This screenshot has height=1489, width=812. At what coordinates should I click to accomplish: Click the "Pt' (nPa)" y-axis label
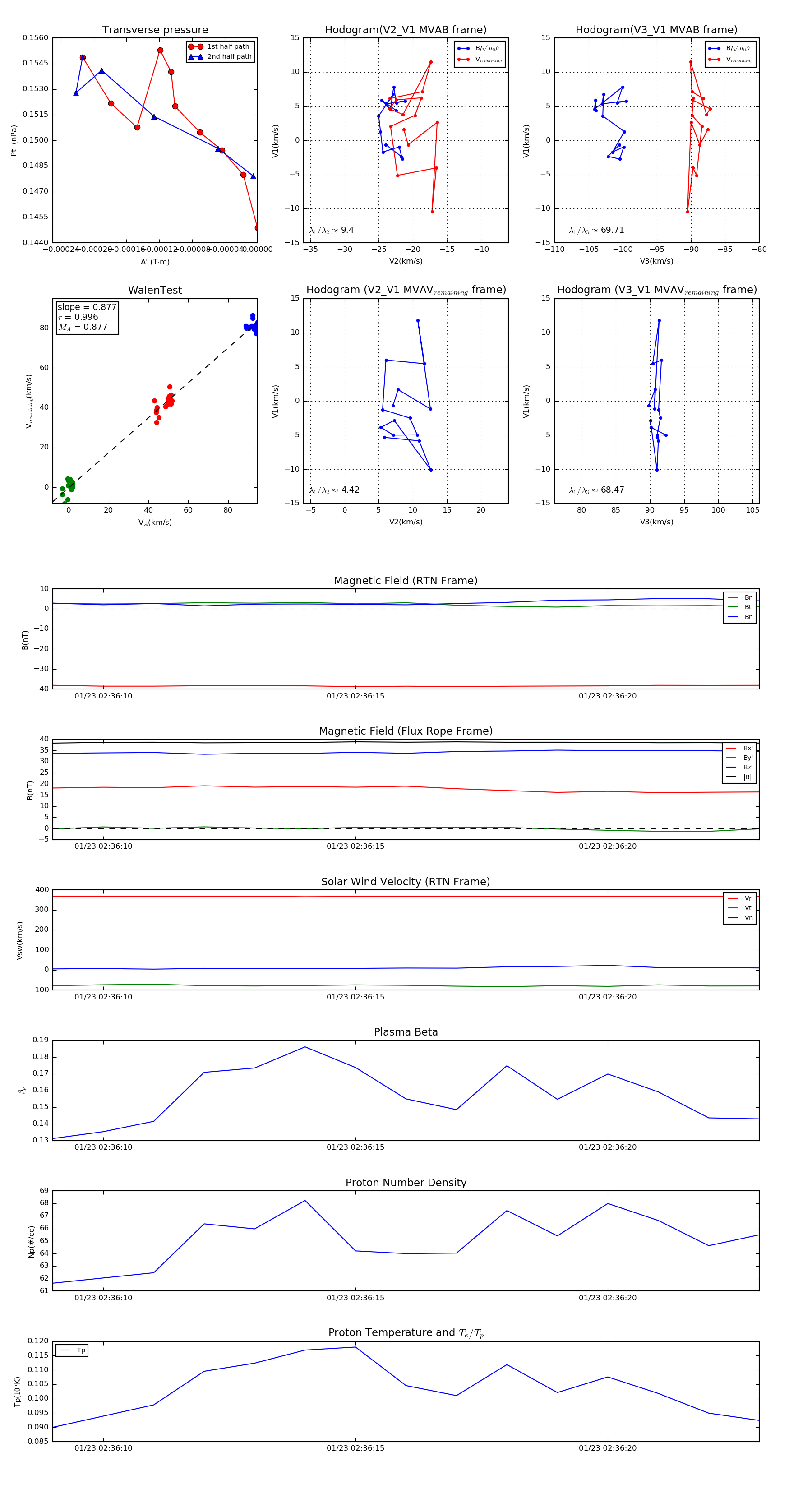pos(13,140)
